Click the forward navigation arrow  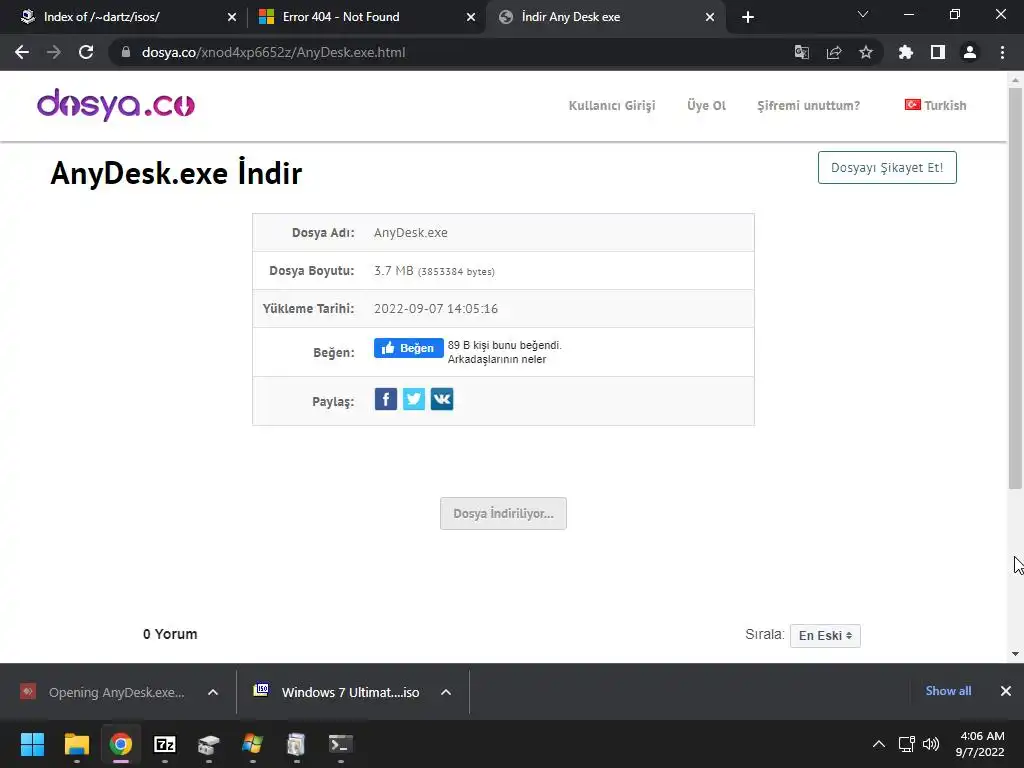pyautogui.click(x=54, y=52)
